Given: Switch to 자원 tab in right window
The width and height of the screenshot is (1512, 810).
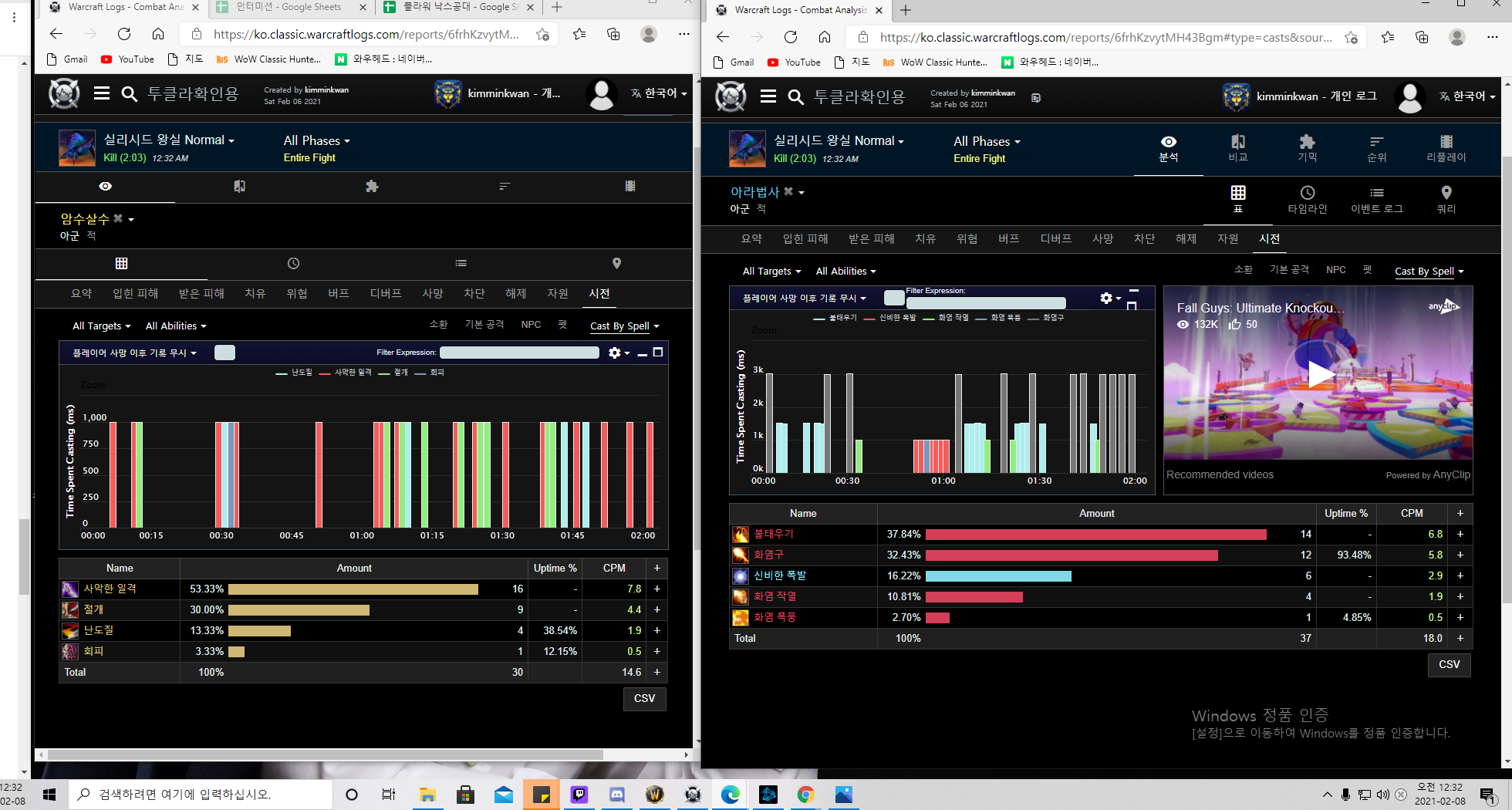Looking at the screenshot, I should pyautogui.click(x=1227, y=239).
